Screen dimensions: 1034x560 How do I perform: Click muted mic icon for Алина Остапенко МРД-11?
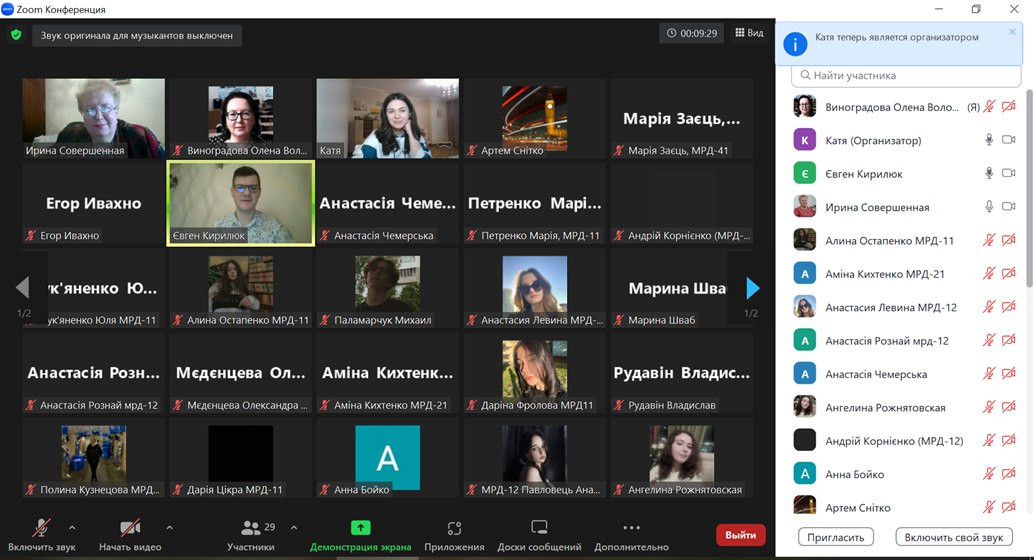click(988, 240)
